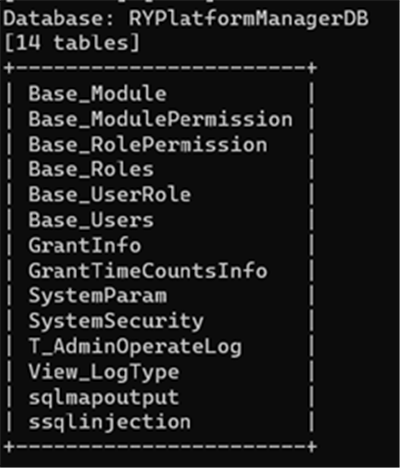400x468 pixels.
Task: Click the word 'Database' in the header
Action: (54, 19)
